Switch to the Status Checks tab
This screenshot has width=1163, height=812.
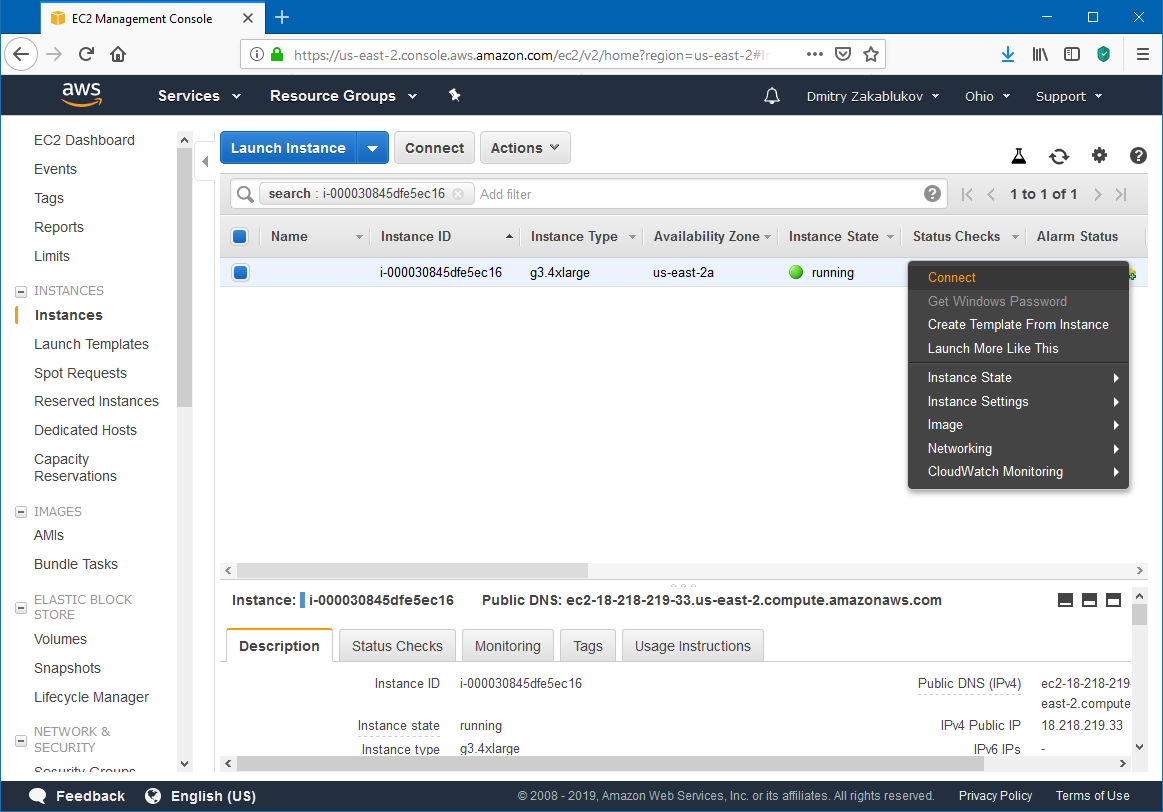coord(397,646)
